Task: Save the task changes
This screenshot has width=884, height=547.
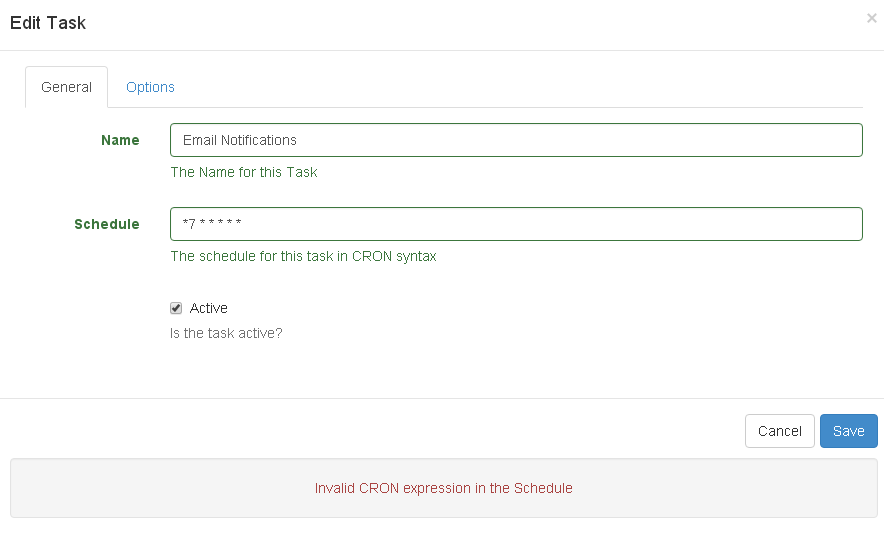Action: 848,431
